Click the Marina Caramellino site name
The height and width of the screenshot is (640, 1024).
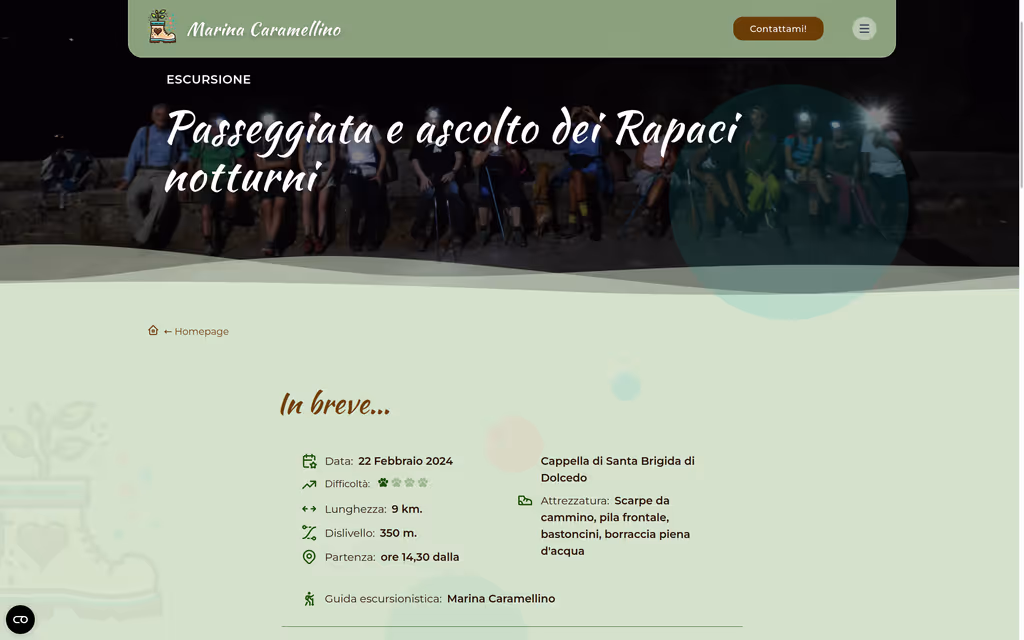(x=264, y=28)
